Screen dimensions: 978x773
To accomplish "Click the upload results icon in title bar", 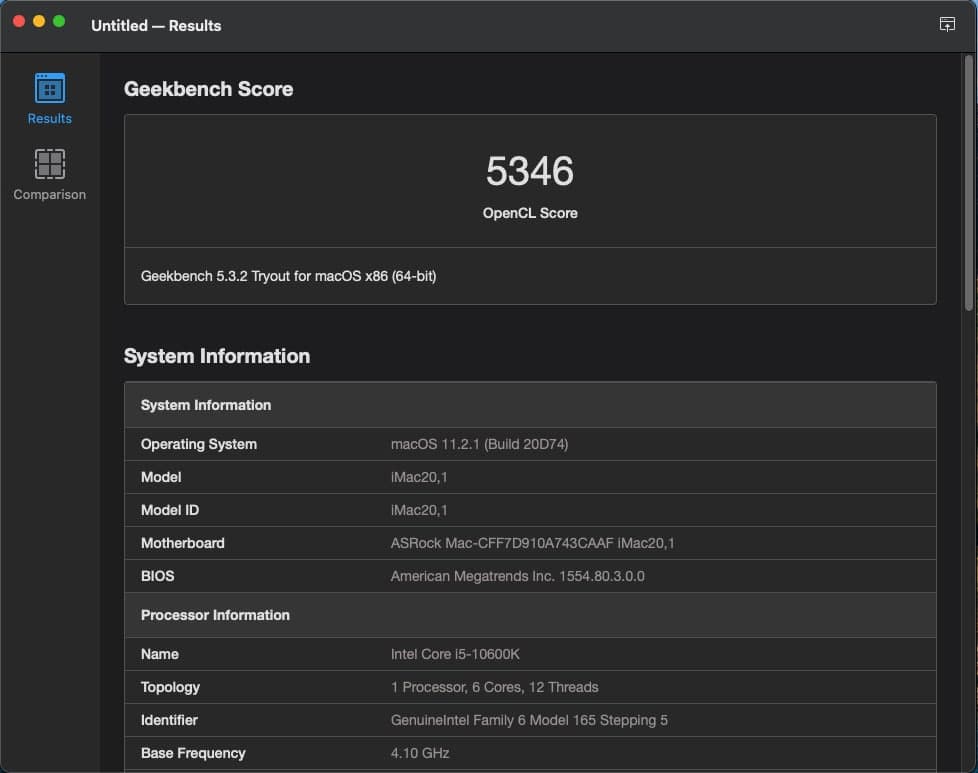I will pyautogui.click(x=947, y=24).
